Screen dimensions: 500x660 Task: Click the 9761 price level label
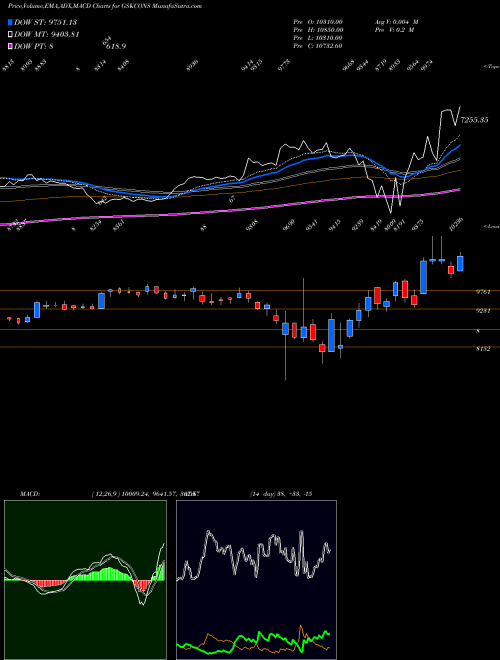(x=483, y=292)
